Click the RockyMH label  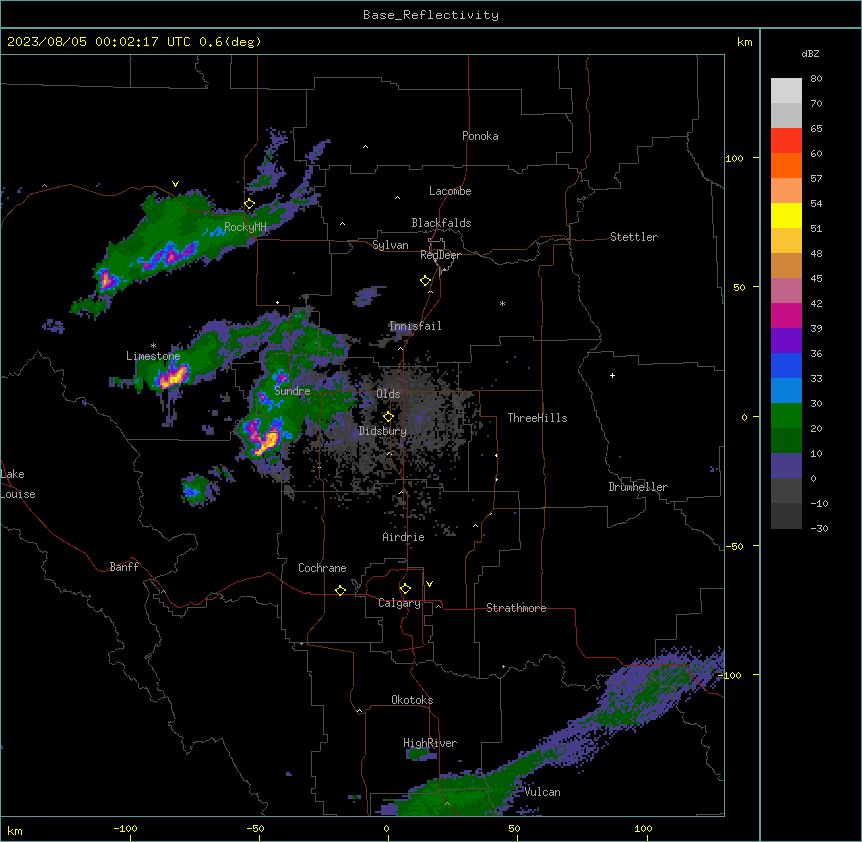click(245, 227)
